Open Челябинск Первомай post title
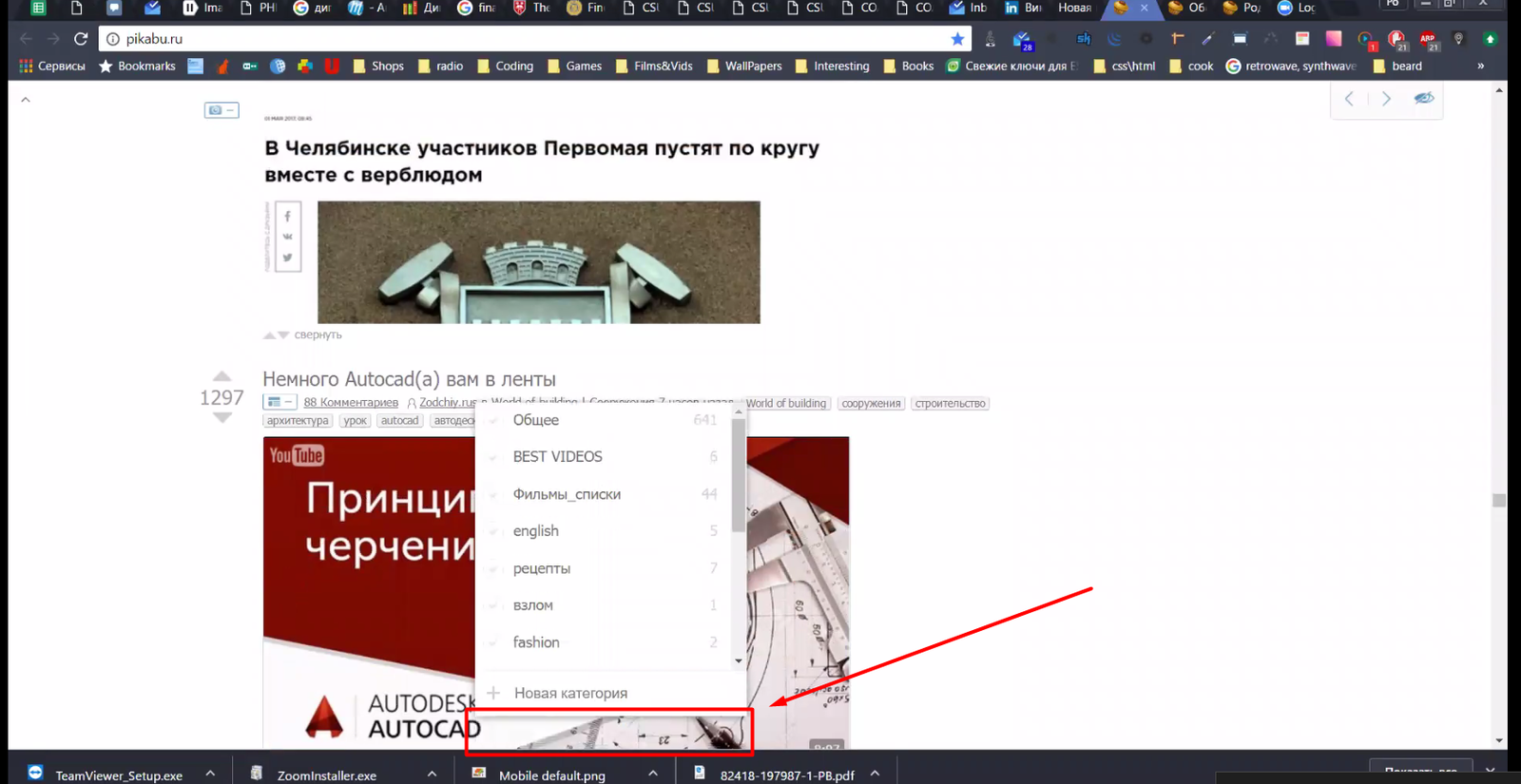The width and height of the screenshot is (1521, 784). [542, 162]
